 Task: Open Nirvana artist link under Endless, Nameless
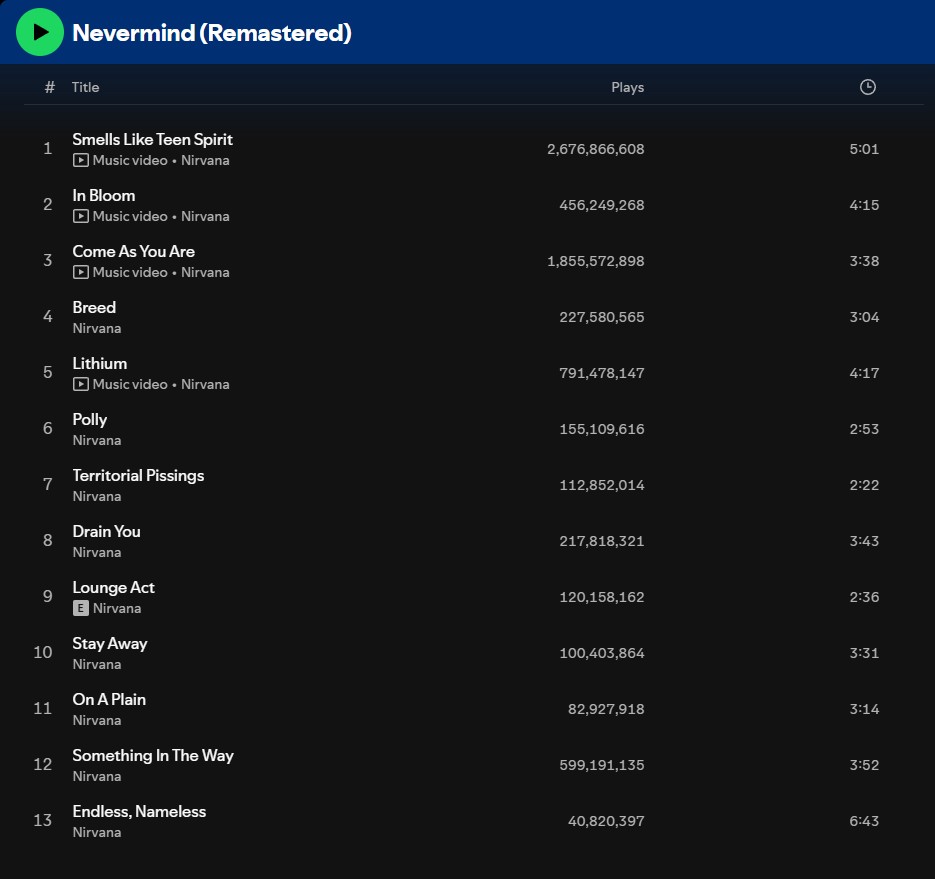click(97, 833)
